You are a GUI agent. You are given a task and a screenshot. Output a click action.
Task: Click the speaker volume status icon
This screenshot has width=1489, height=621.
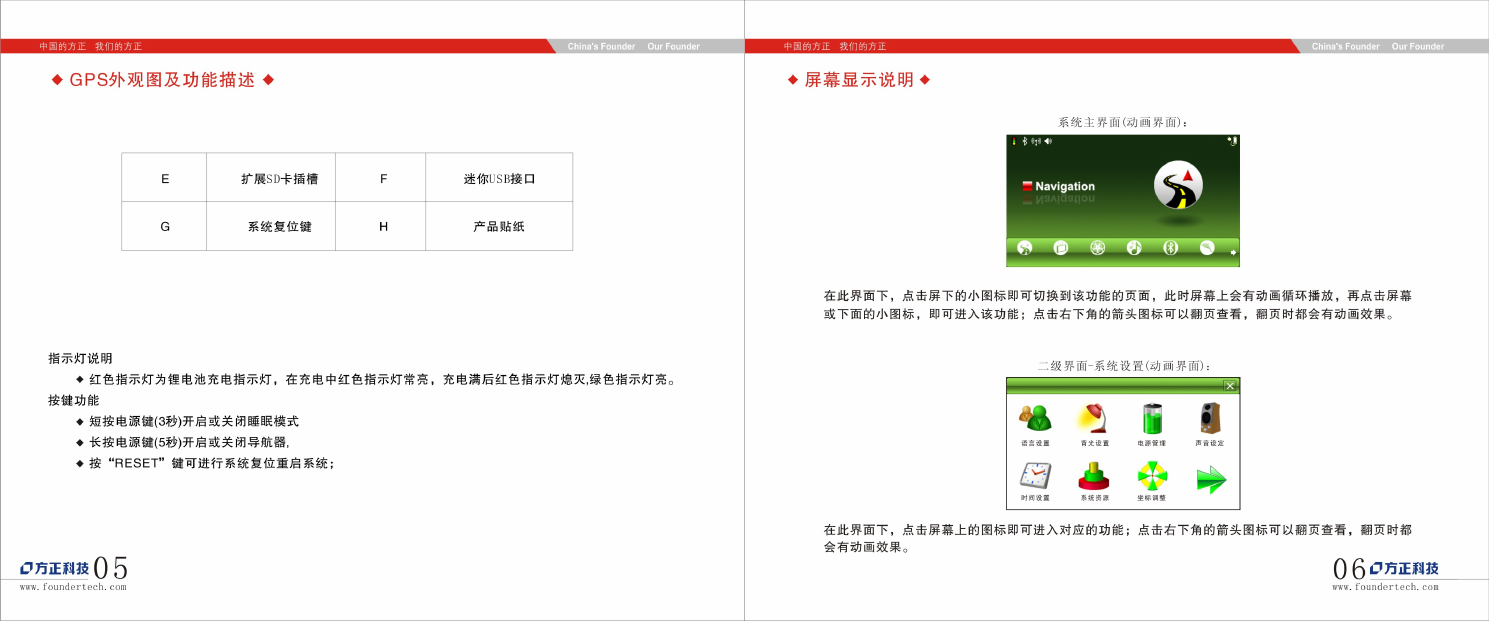point(1048,141)
